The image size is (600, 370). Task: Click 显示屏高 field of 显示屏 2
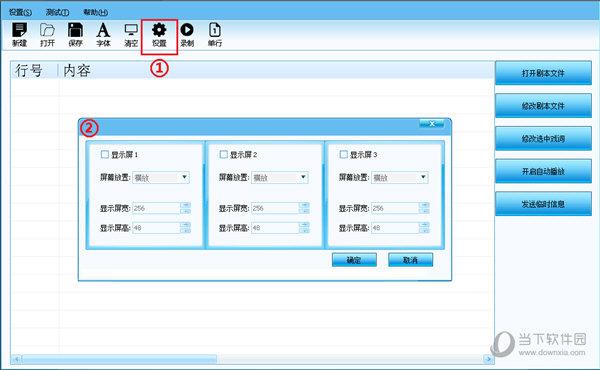coord(275,228)
